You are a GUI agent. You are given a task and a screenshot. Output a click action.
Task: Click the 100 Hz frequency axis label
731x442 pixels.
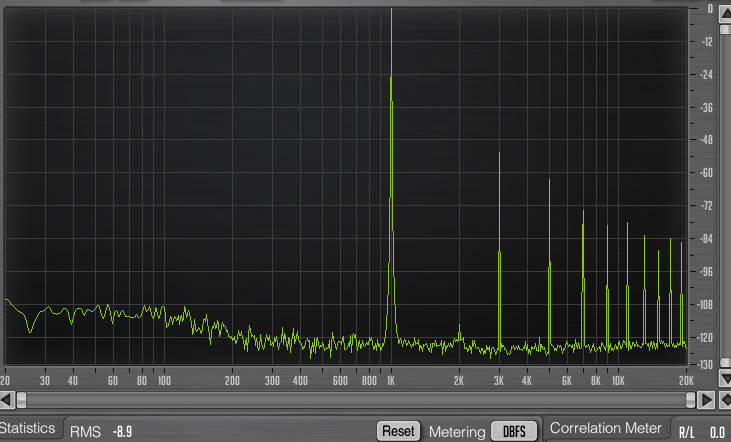(x=164, y=381)
